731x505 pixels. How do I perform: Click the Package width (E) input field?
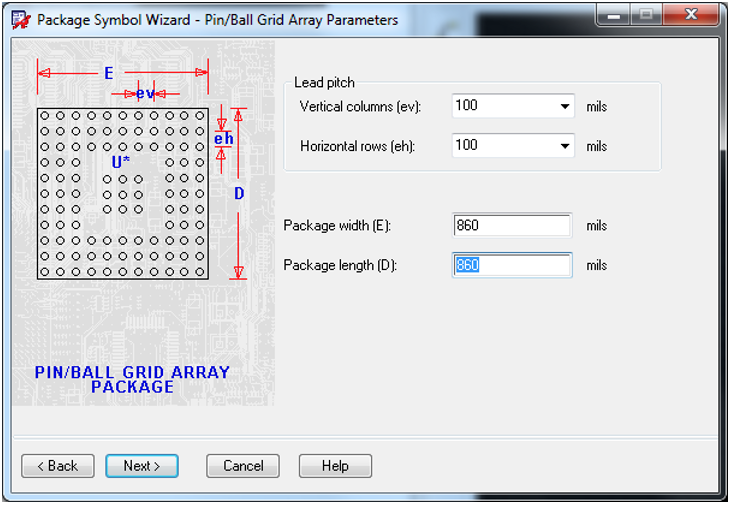512,226
